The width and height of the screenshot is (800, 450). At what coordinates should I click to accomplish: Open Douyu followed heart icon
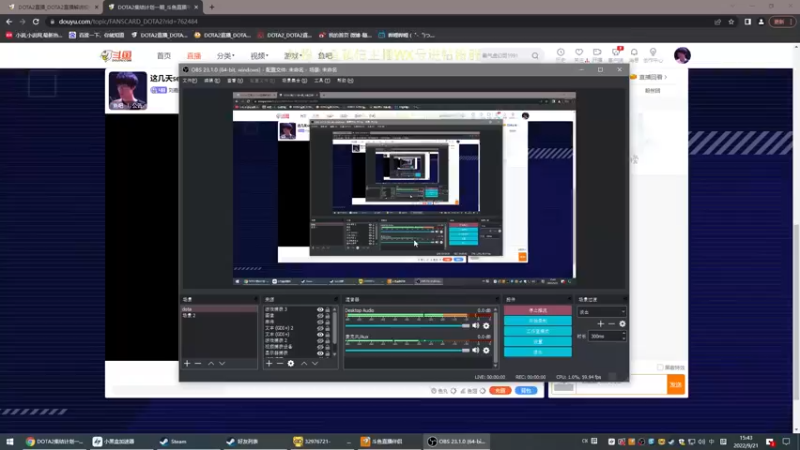579,52
